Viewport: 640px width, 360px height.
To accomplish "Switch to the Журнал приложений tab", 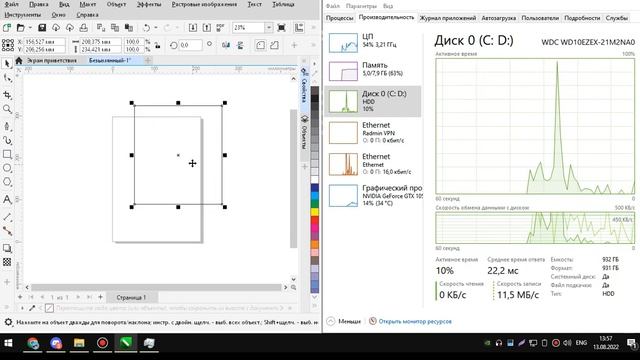I will coord(448,18).
